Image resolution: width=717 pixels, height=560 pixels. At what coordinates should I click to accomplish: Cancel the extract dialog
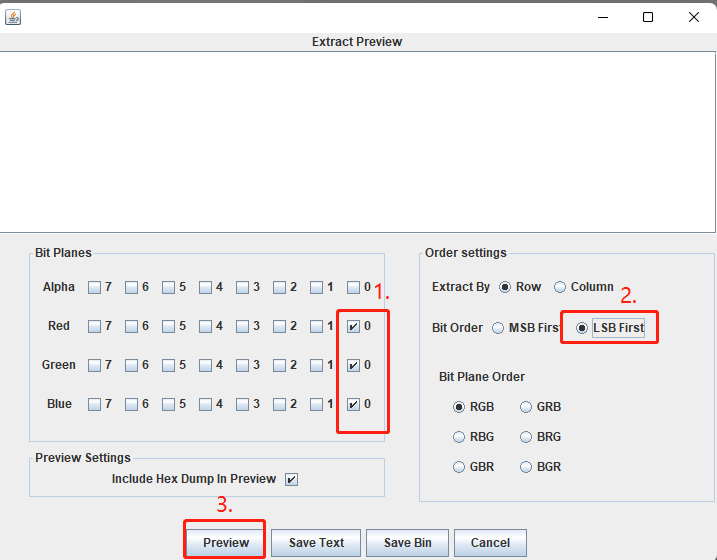coord(490,543)
